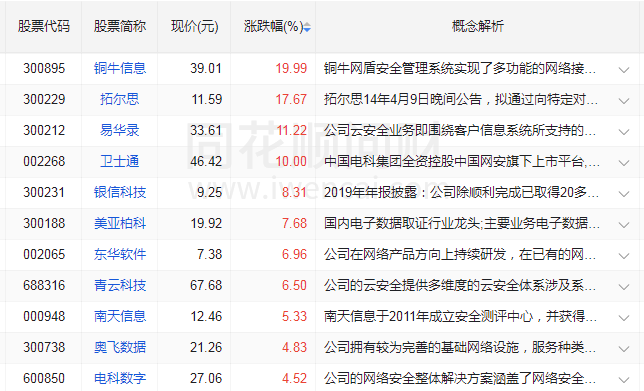Select stock code 002268
644x391 pixels.
pyautogui.click(x=44, y=161)
